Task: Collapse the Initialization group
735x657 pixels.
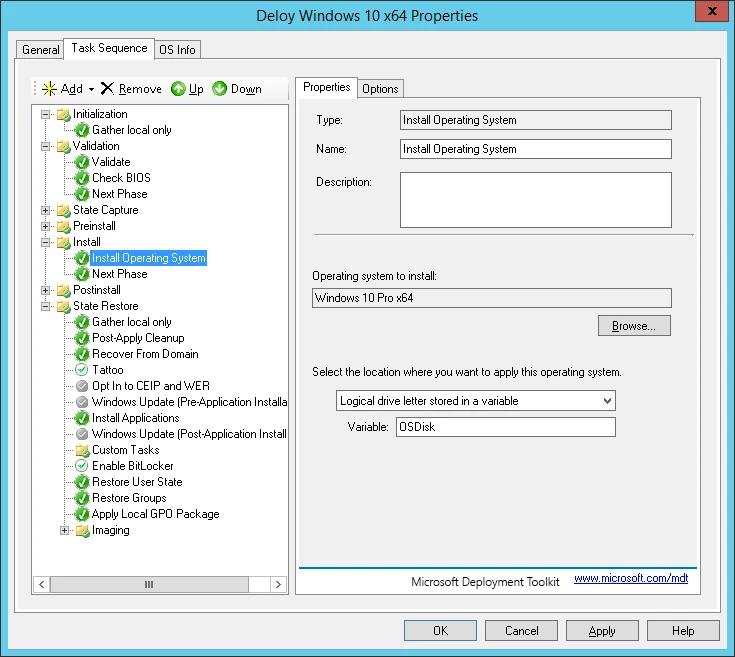Action: (45, 114)
